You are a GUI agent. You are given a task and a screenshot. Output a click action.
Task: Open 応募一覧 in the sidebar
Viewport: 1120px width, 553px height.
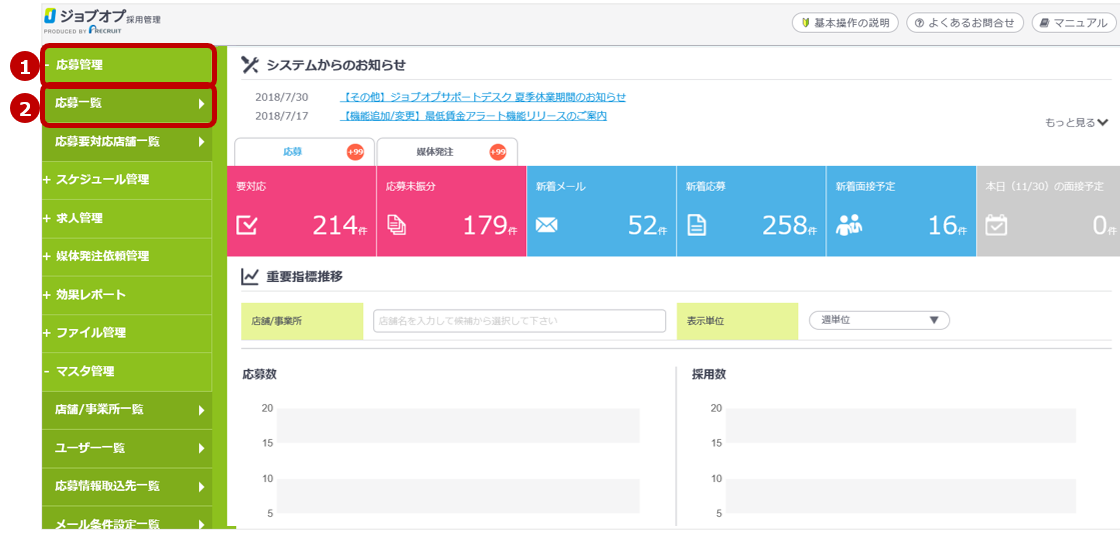[127, 103]
